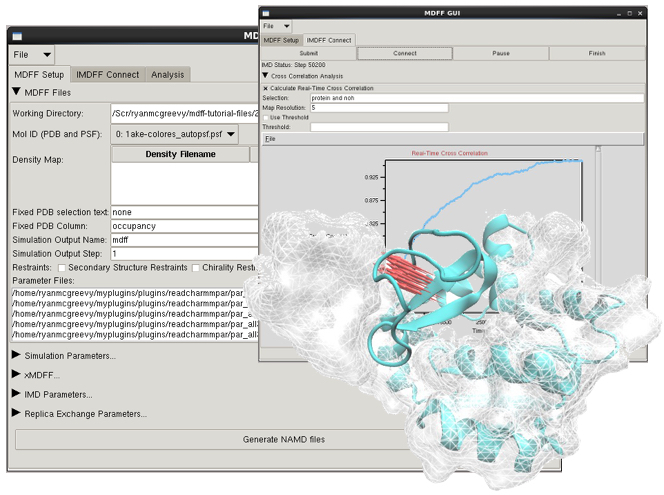Click the Submit button
This screenshot has height=495, width=664.
(307, 53)
